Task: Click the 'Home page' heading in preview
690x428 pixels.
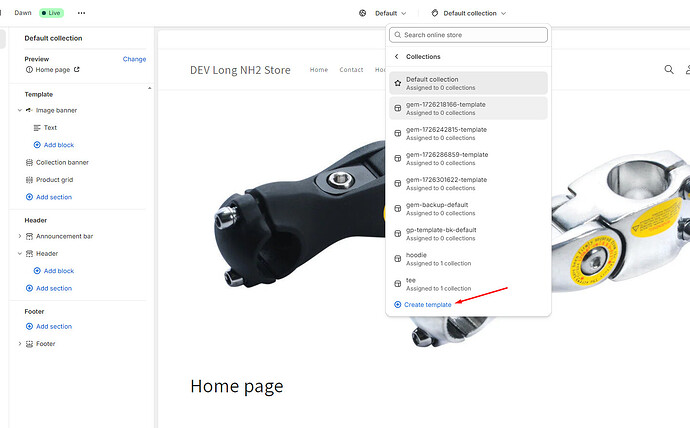Action: coord(237,386)
